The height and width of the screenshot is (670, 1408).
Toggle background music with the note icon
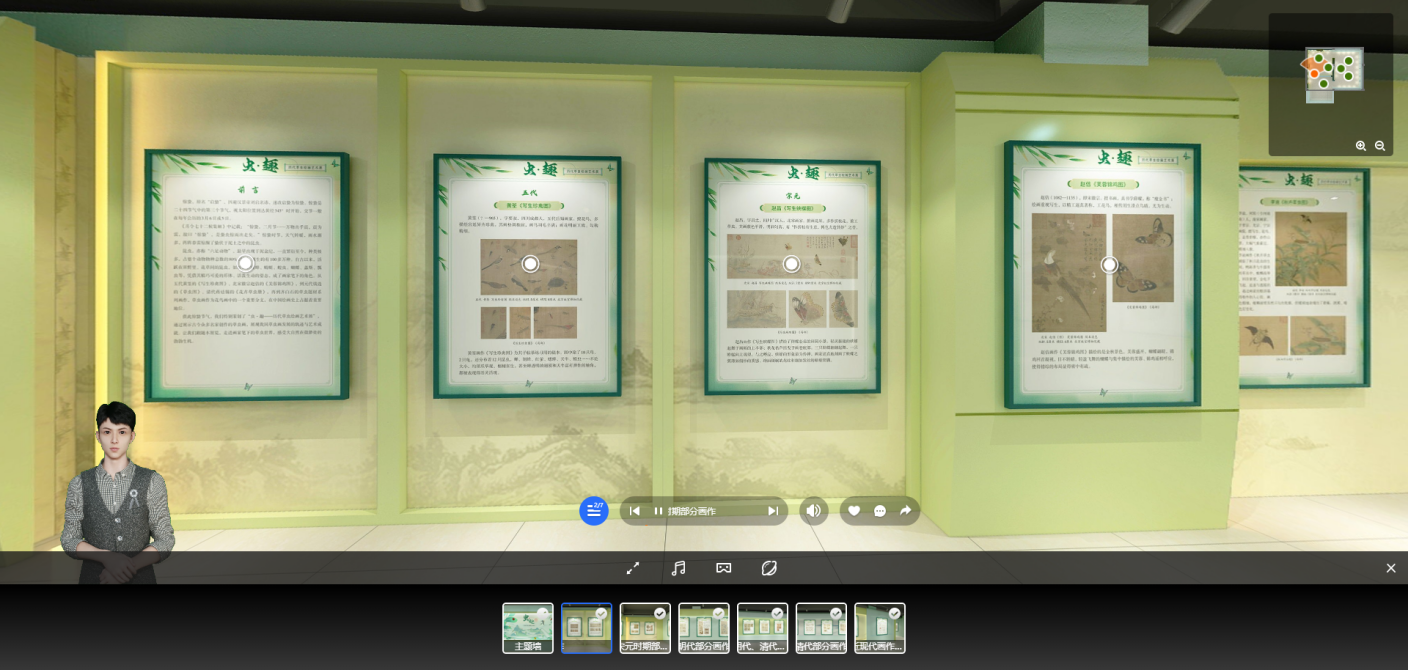coord(678,568)
